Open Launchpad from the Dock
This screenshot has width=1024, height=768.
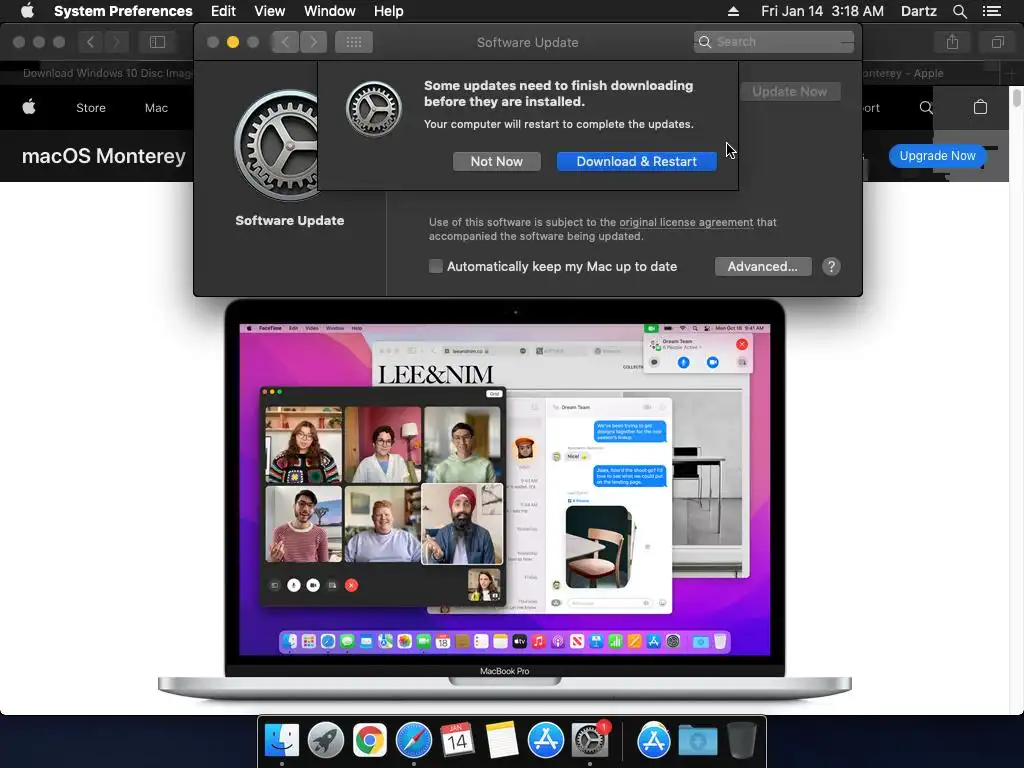[x=326, y=741]
